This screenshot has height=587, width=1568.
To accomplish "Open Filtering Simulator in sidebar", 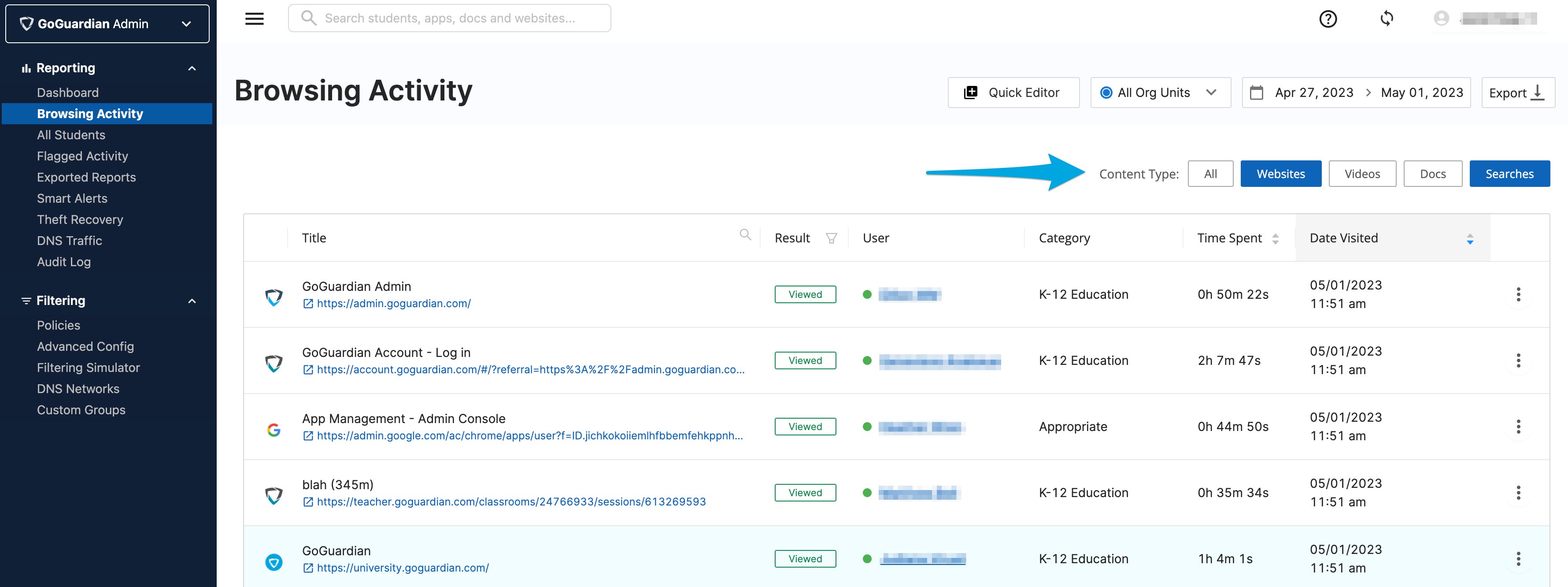I will (88, 368).
